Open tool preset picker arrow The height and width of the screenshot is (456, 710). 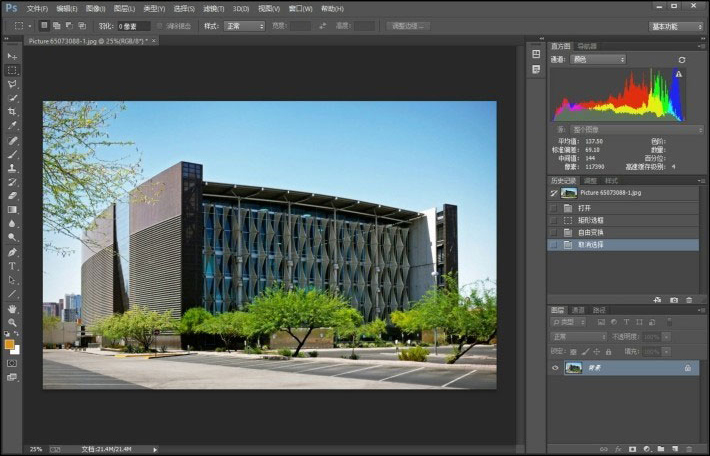(x=30, y=26)
